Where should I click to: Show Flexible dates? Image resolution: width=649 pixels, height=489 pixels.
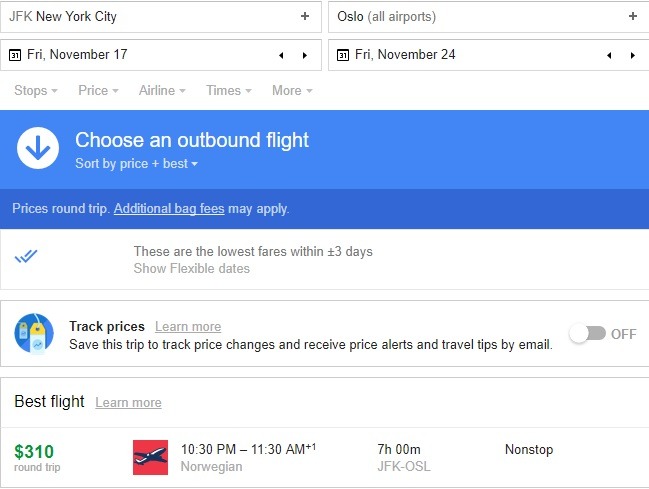191,268
